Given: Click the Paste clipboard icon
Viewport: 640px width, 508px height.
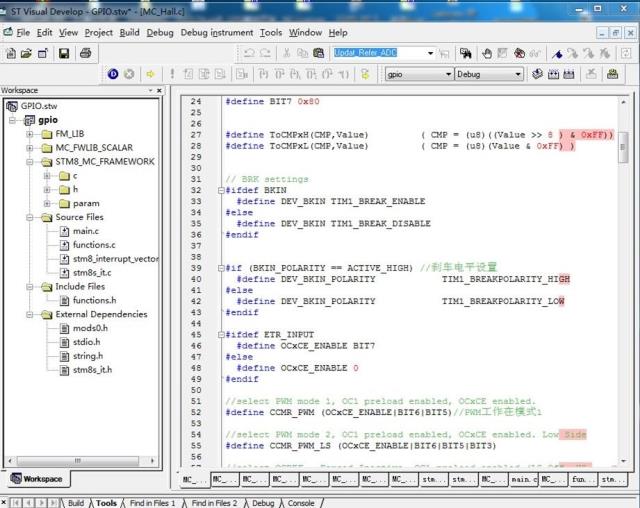Looking at the screenshot, I should click(x=318, y=53).
